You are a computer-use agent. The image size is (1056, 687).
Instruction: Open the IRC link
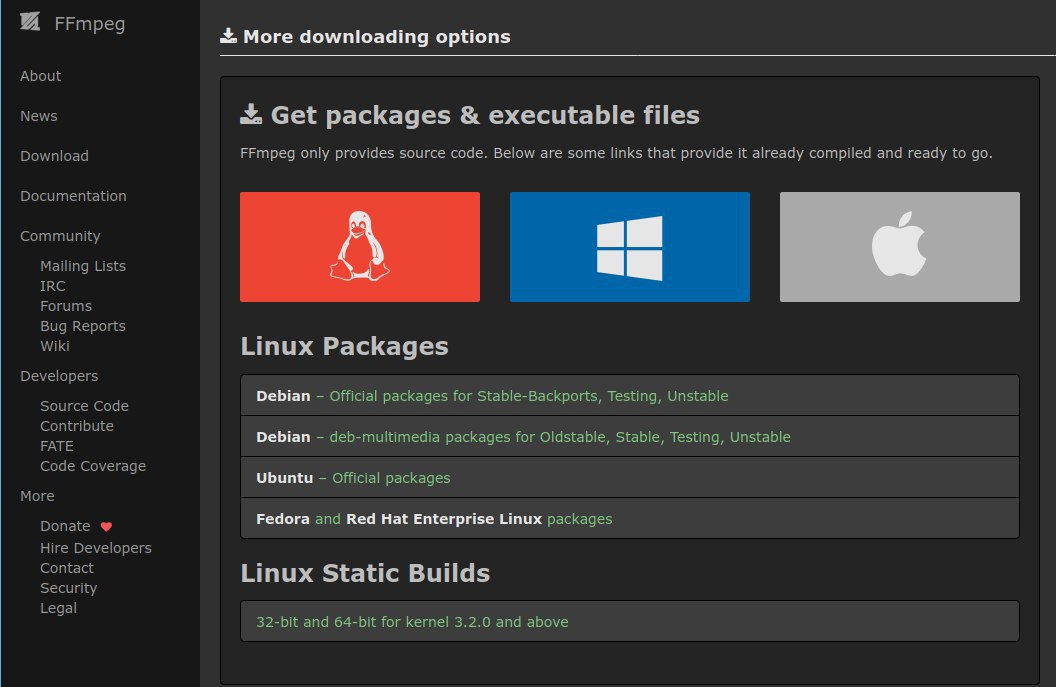click(53, 286)
